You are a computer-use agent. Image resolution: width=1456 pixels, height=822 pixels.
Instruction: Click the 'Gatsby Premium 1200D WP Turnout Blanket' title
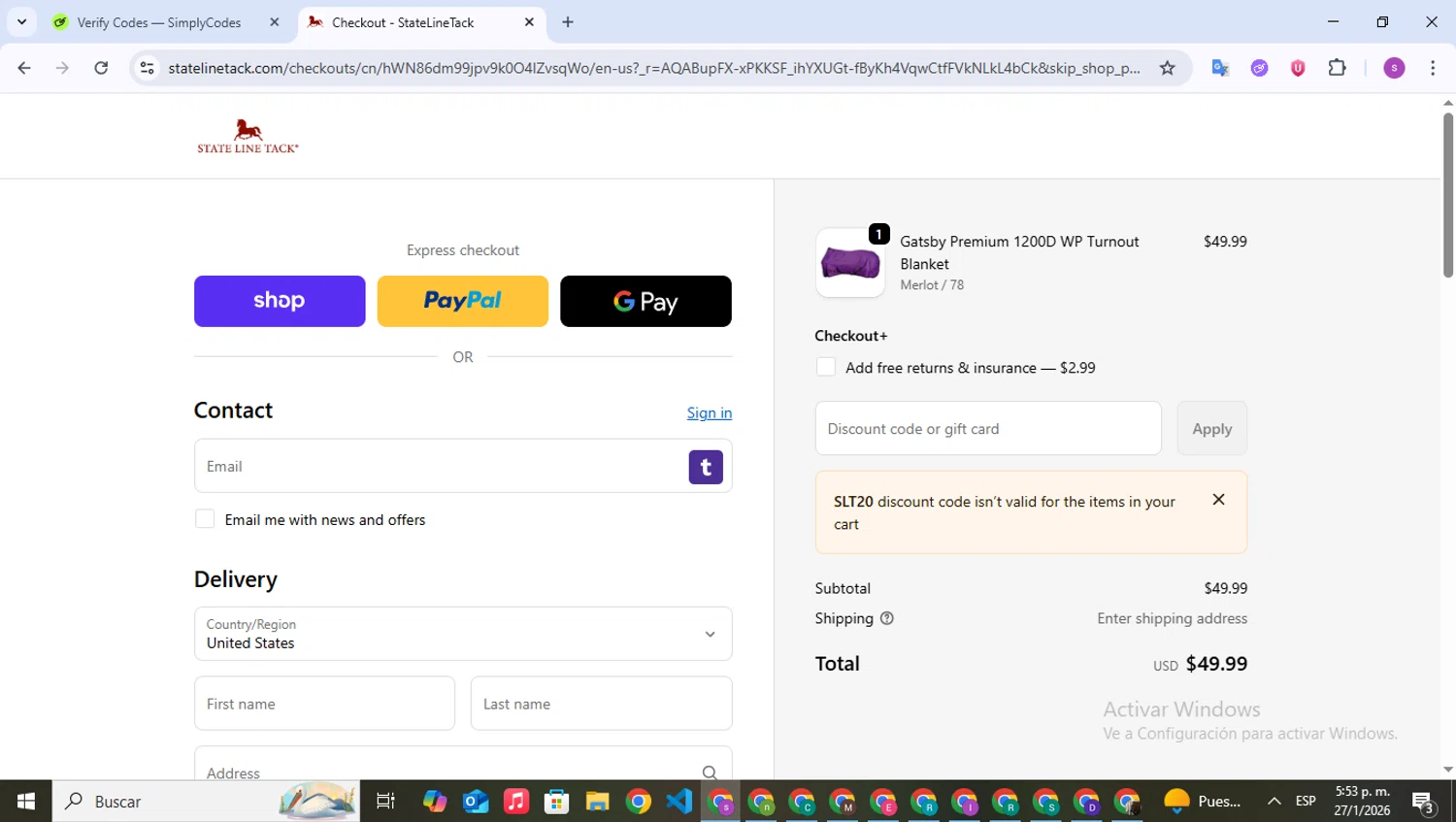pyautogui.click(x=1019, y=252)
